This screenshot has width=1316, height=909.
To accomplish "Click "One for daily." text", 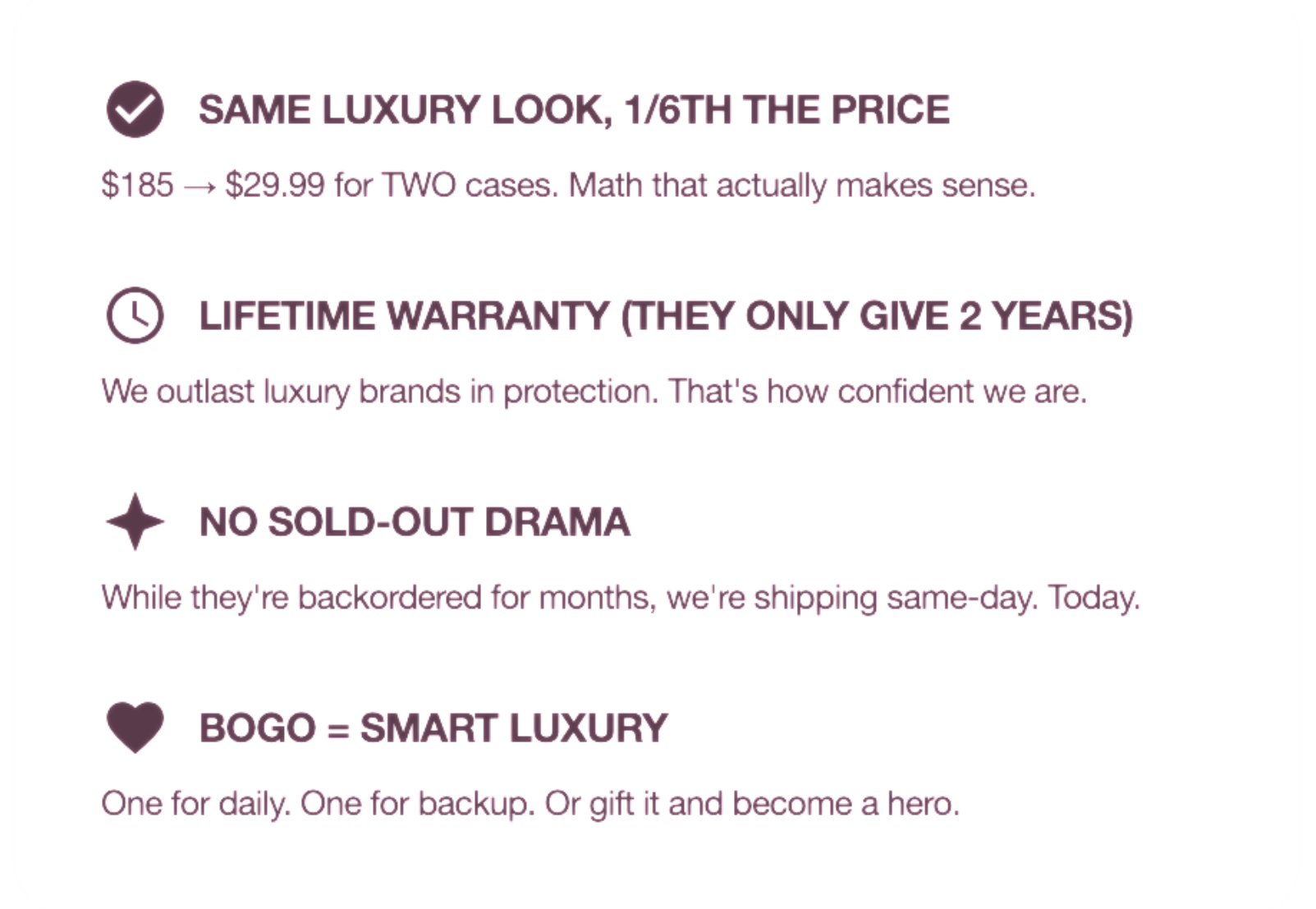I will (x=196, y=804).
